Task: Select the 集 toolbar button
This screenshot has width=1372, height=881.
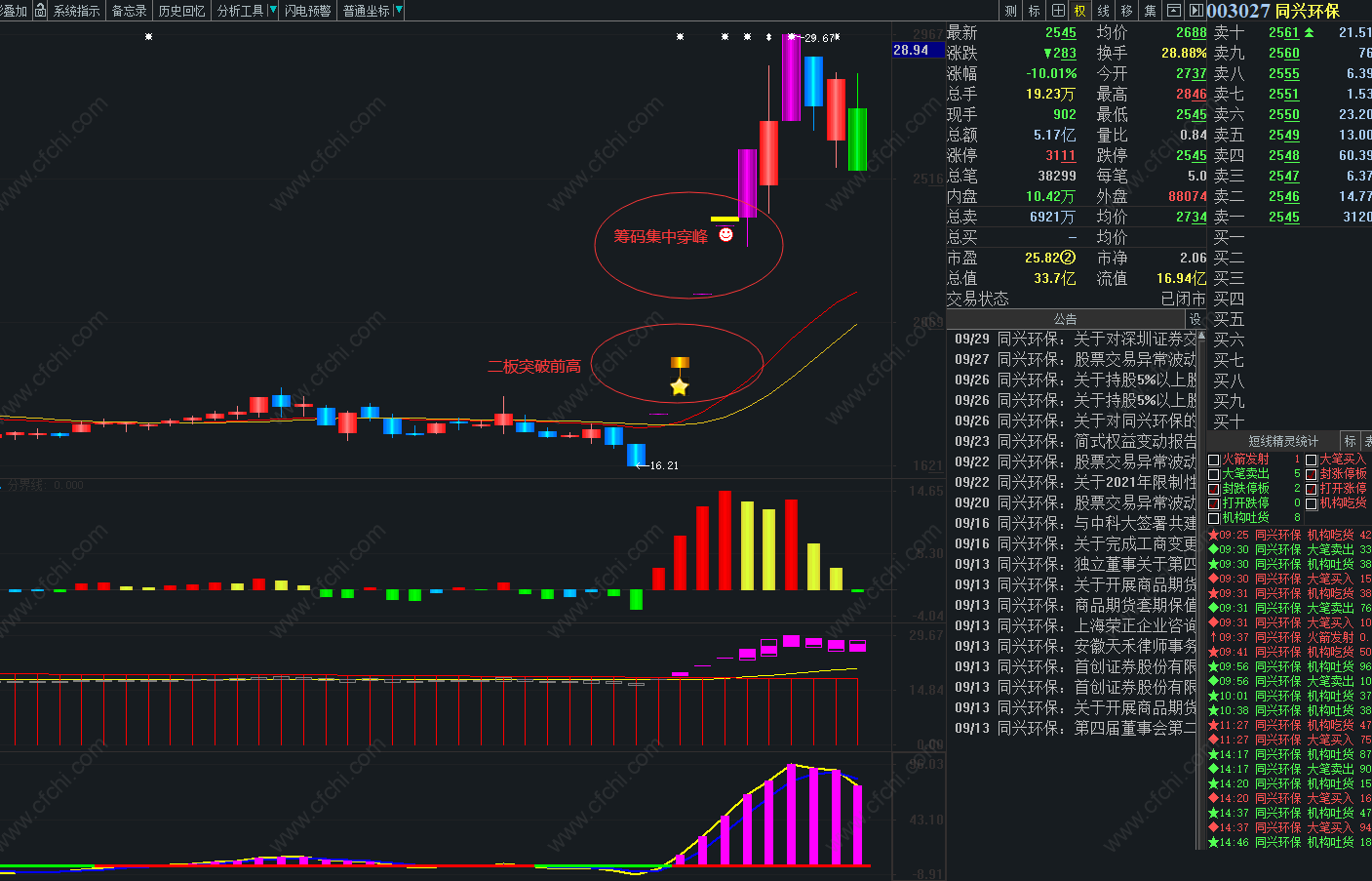Action: pyautogui.click(x=1151, y=11)
